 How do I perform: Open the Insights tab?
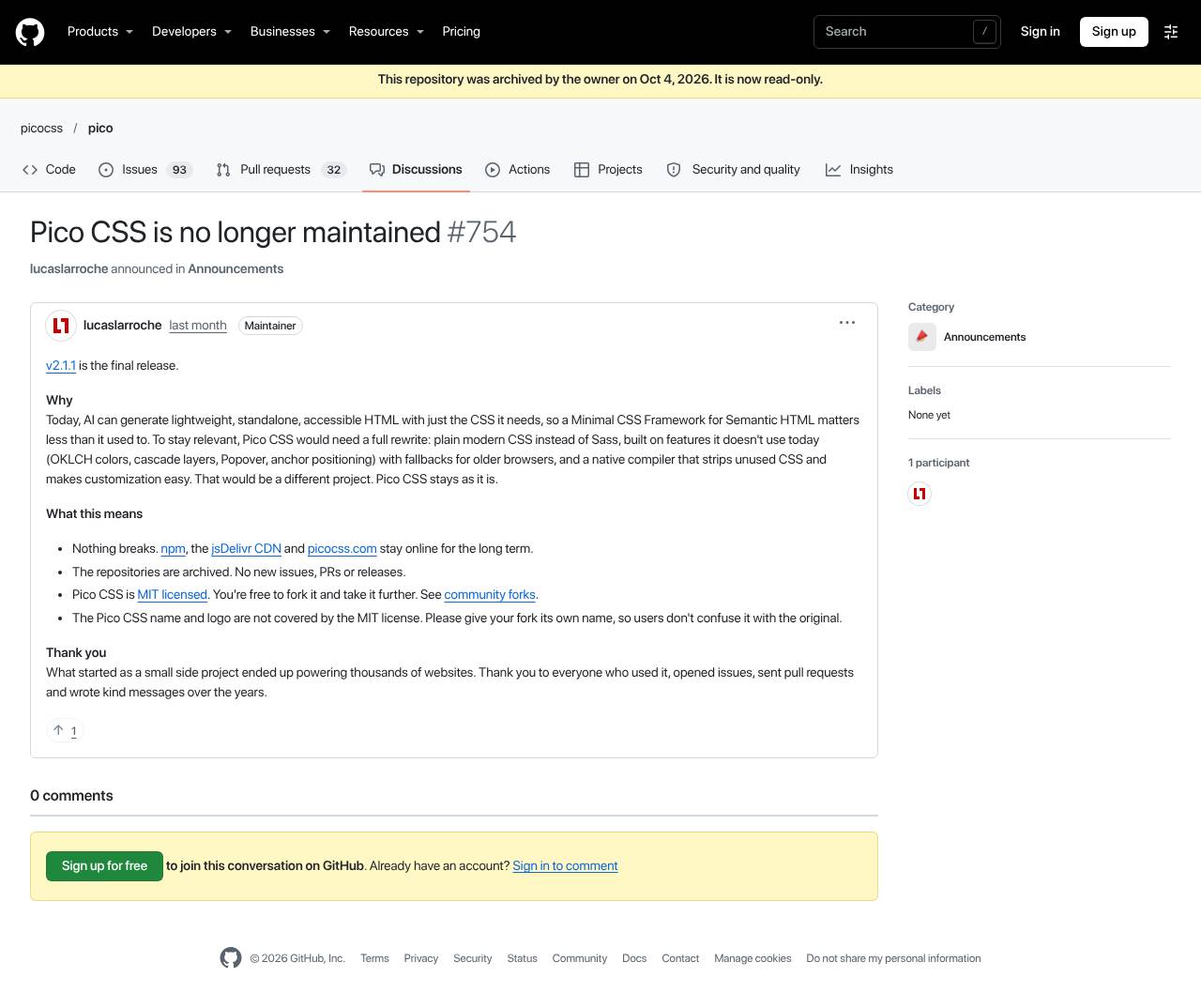pyautogui.click(x=859, y=170)
